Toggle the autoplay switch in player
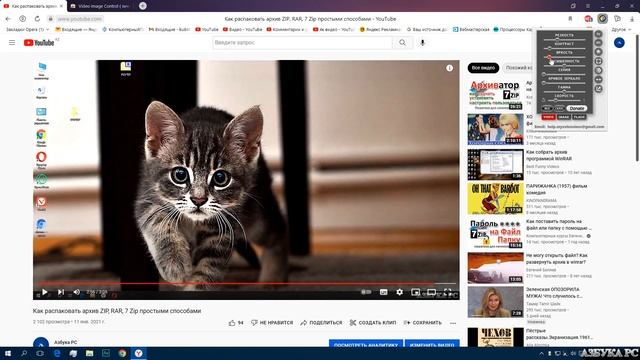 pyautogui.click(x=366, y=292)
